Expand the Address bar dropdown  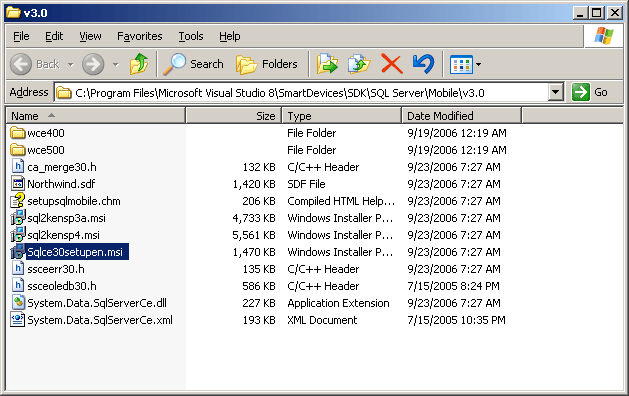click(x=555, y=92)
